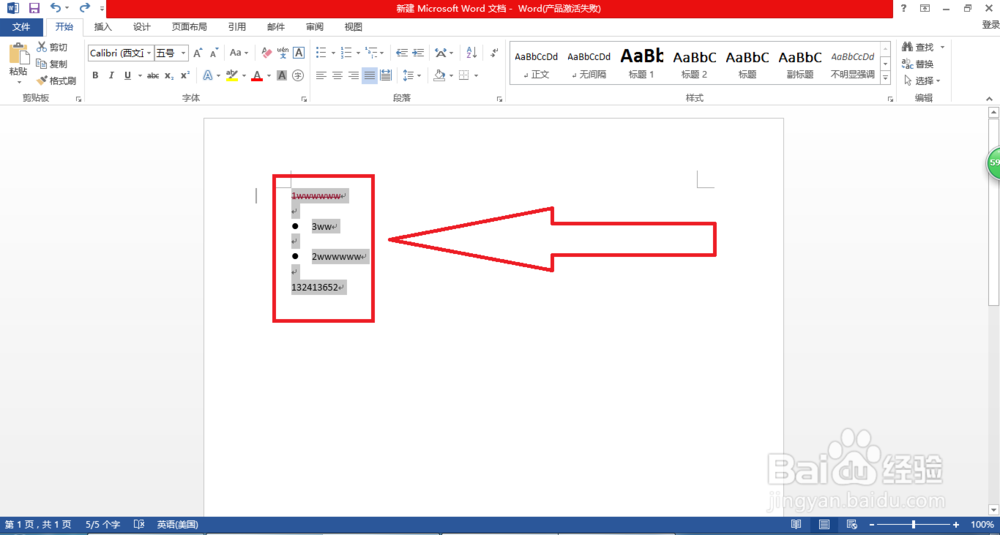Image resolution: width=1000 pixels, height=535 pixels.
Task: Align text right
Action: coord(353,75)
